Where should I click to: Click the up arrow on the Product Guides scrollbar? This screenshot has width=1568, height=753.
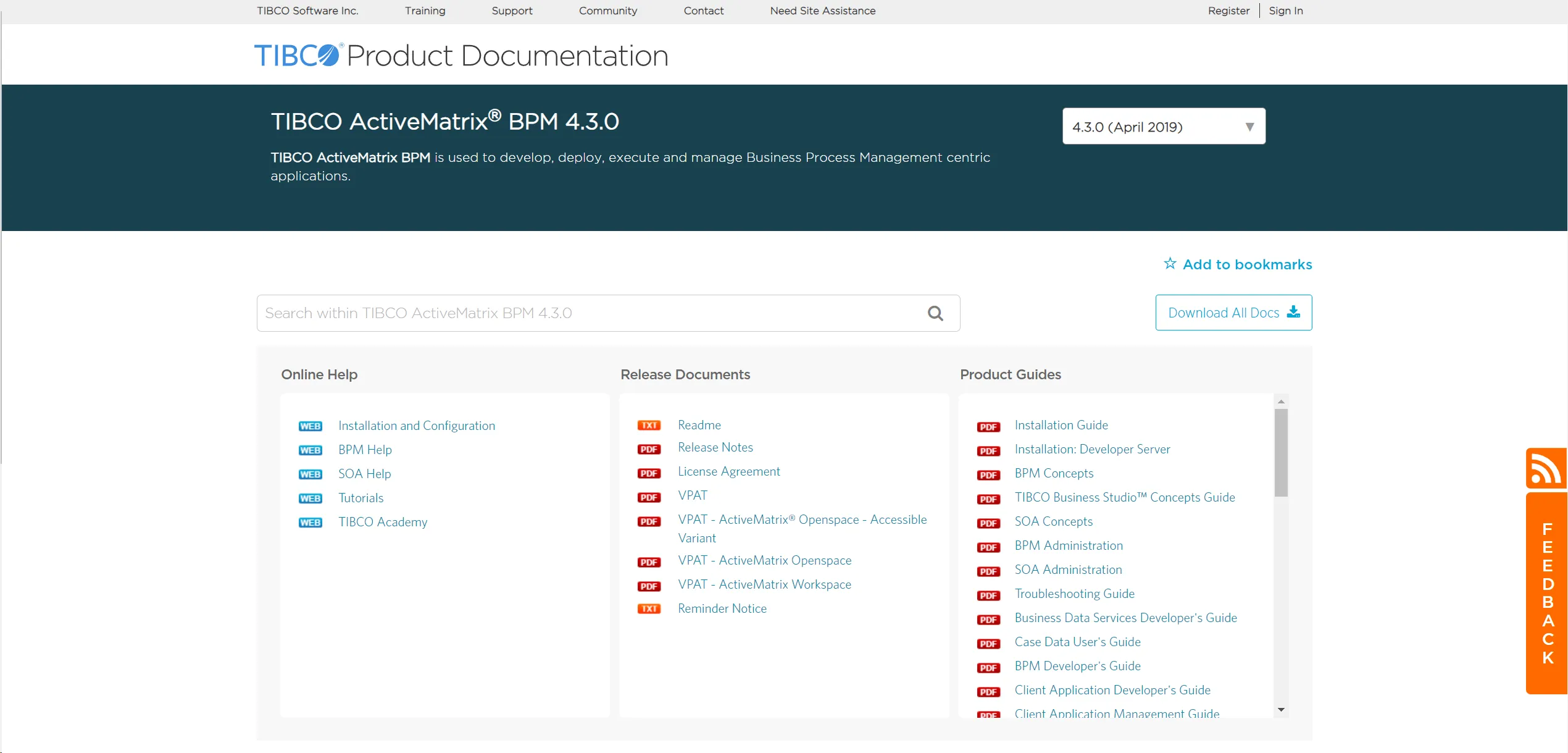[x=1282, y=402]
